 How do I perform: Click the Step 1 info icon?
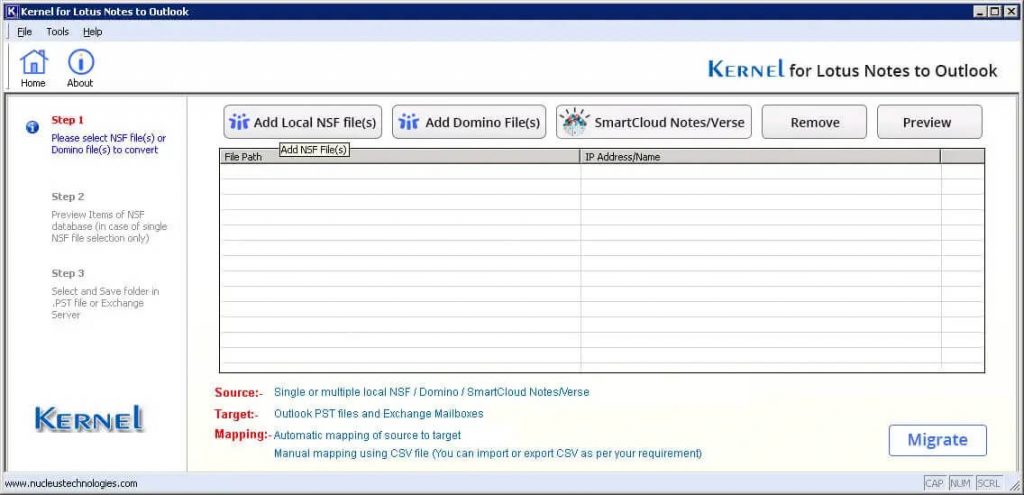point(32,127)
